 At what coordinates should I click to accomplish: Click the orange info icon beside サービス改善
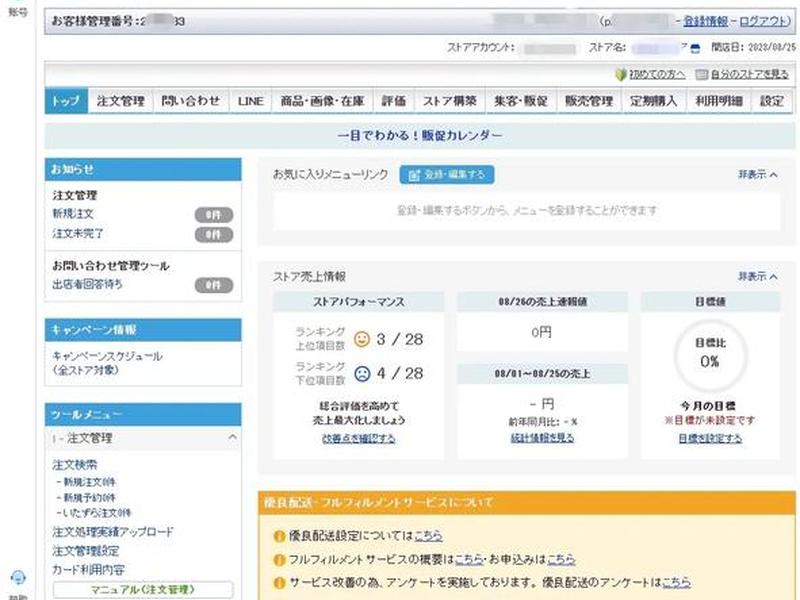tap(279, 583)
